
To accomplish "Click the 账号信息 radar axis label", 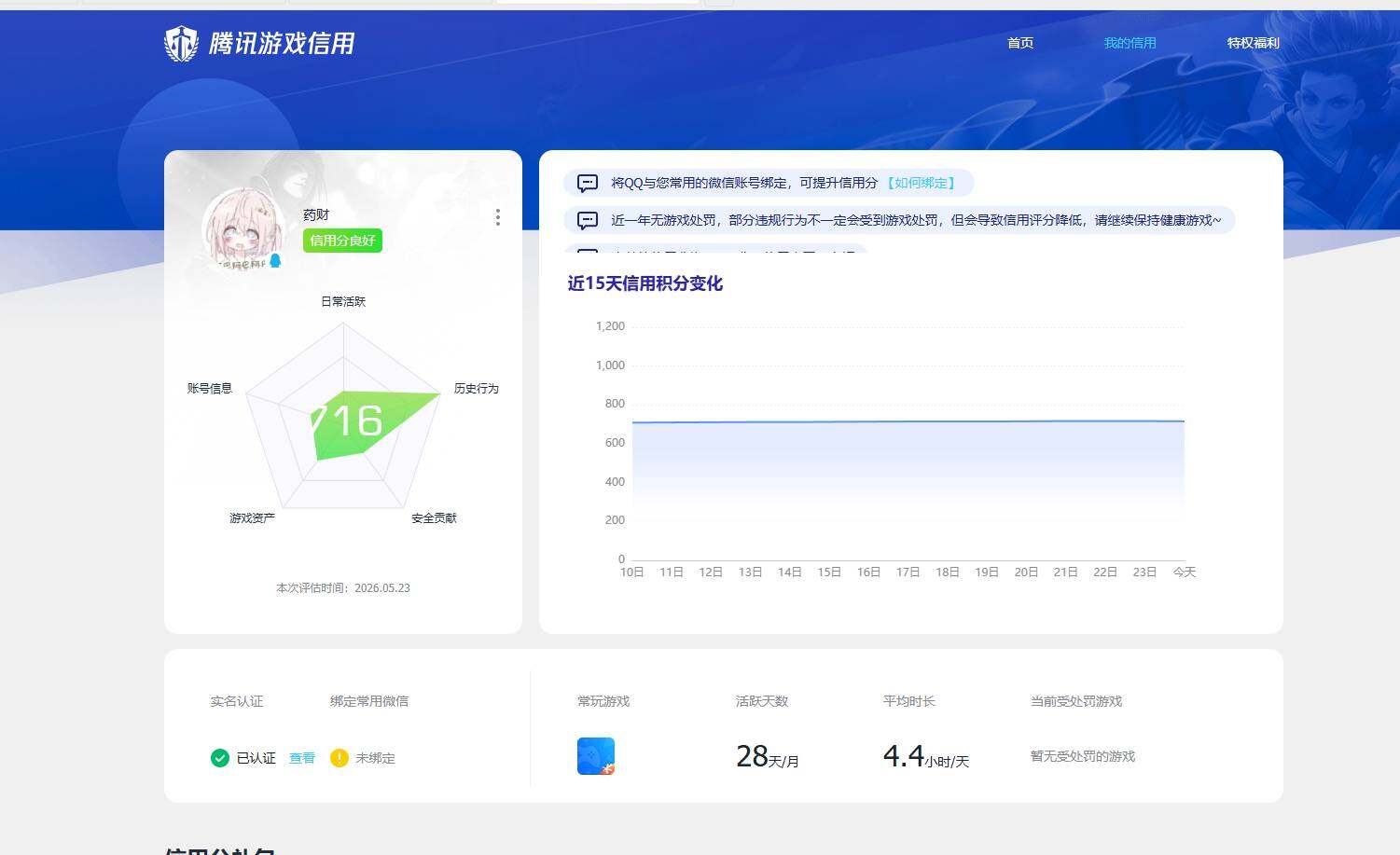I will [x=210, y=388].
